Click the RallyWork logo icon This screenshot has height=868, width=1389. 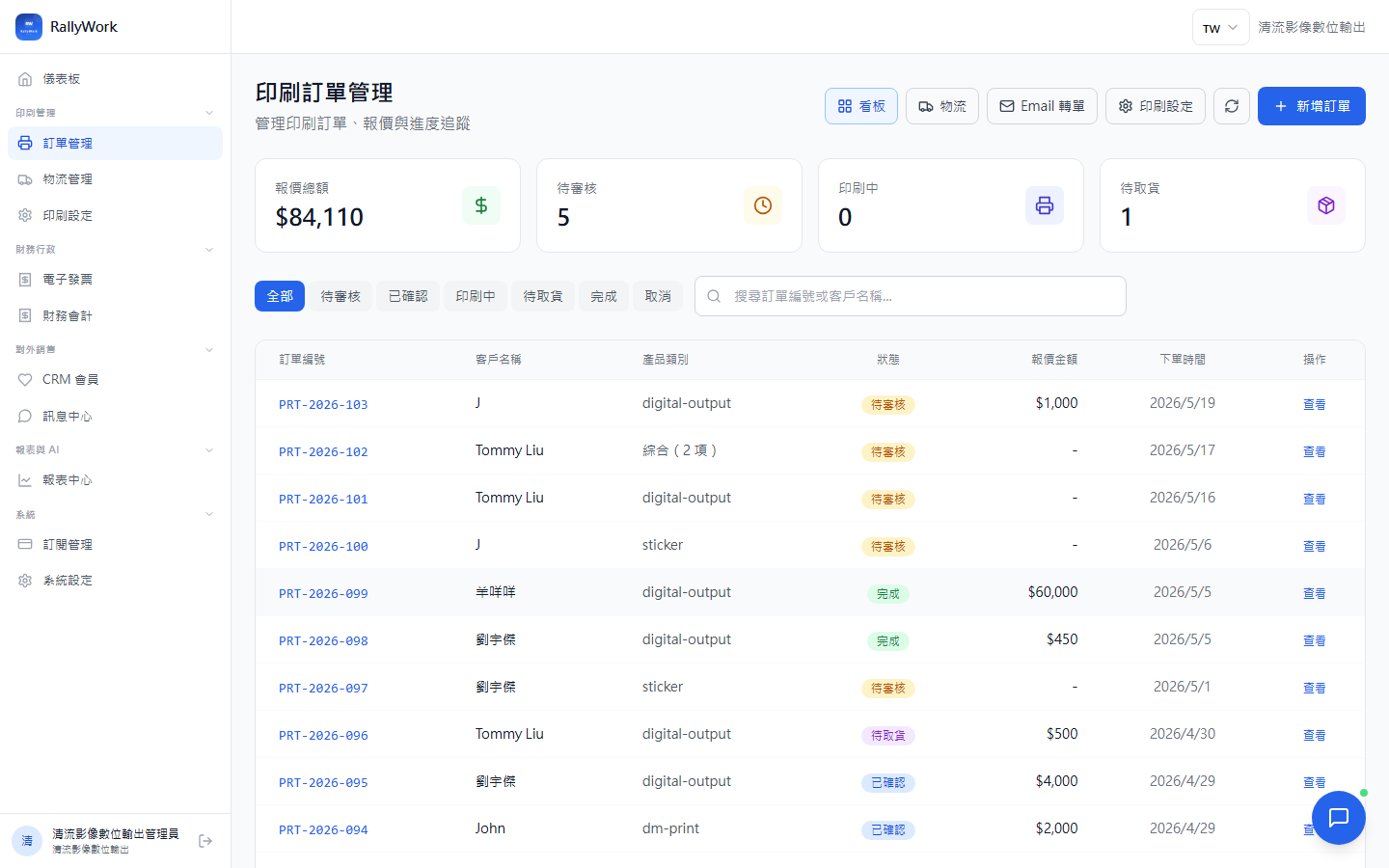[x=29, y=27]
